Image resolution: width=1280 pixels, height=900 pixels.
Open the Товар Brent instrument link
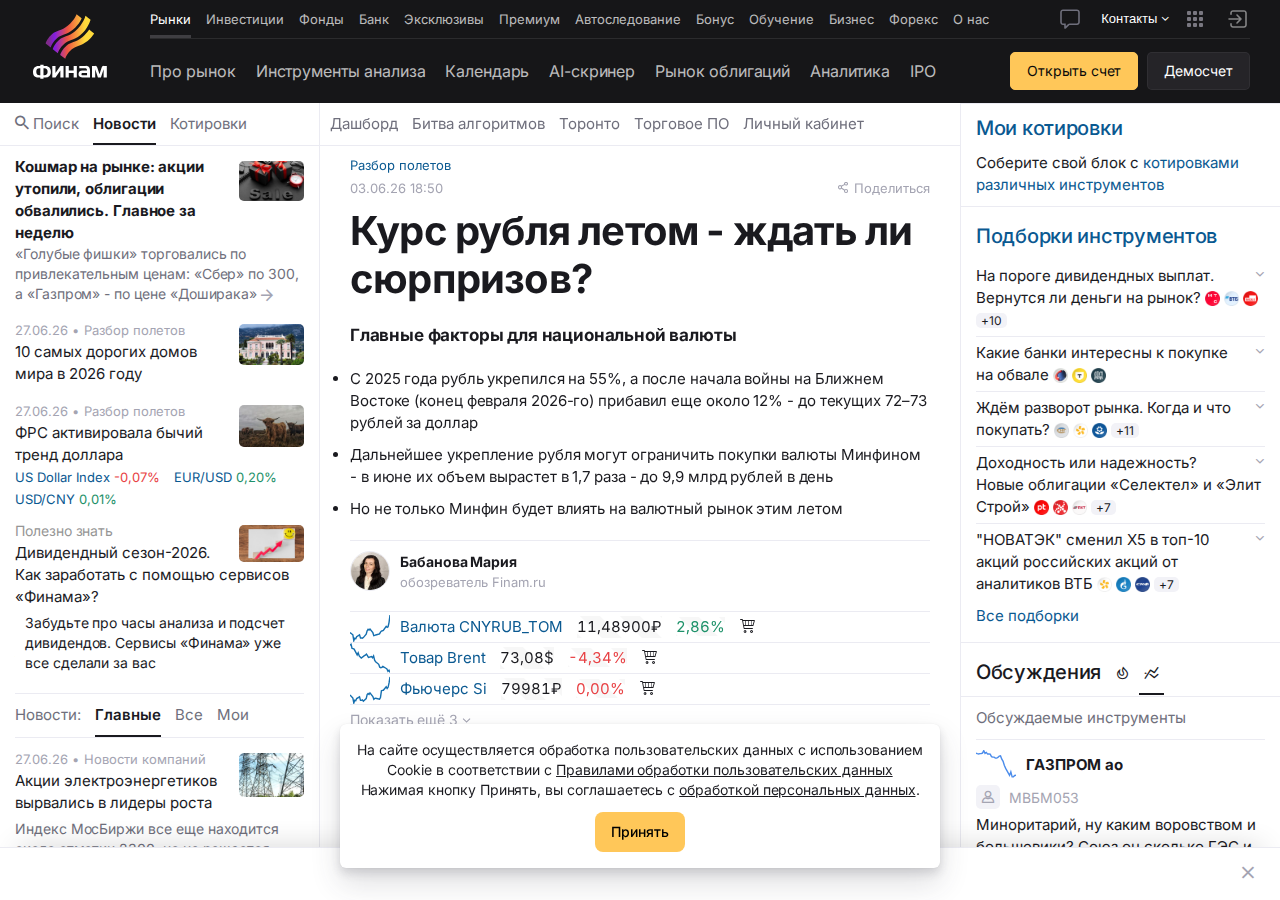click(x=443, y=658)
